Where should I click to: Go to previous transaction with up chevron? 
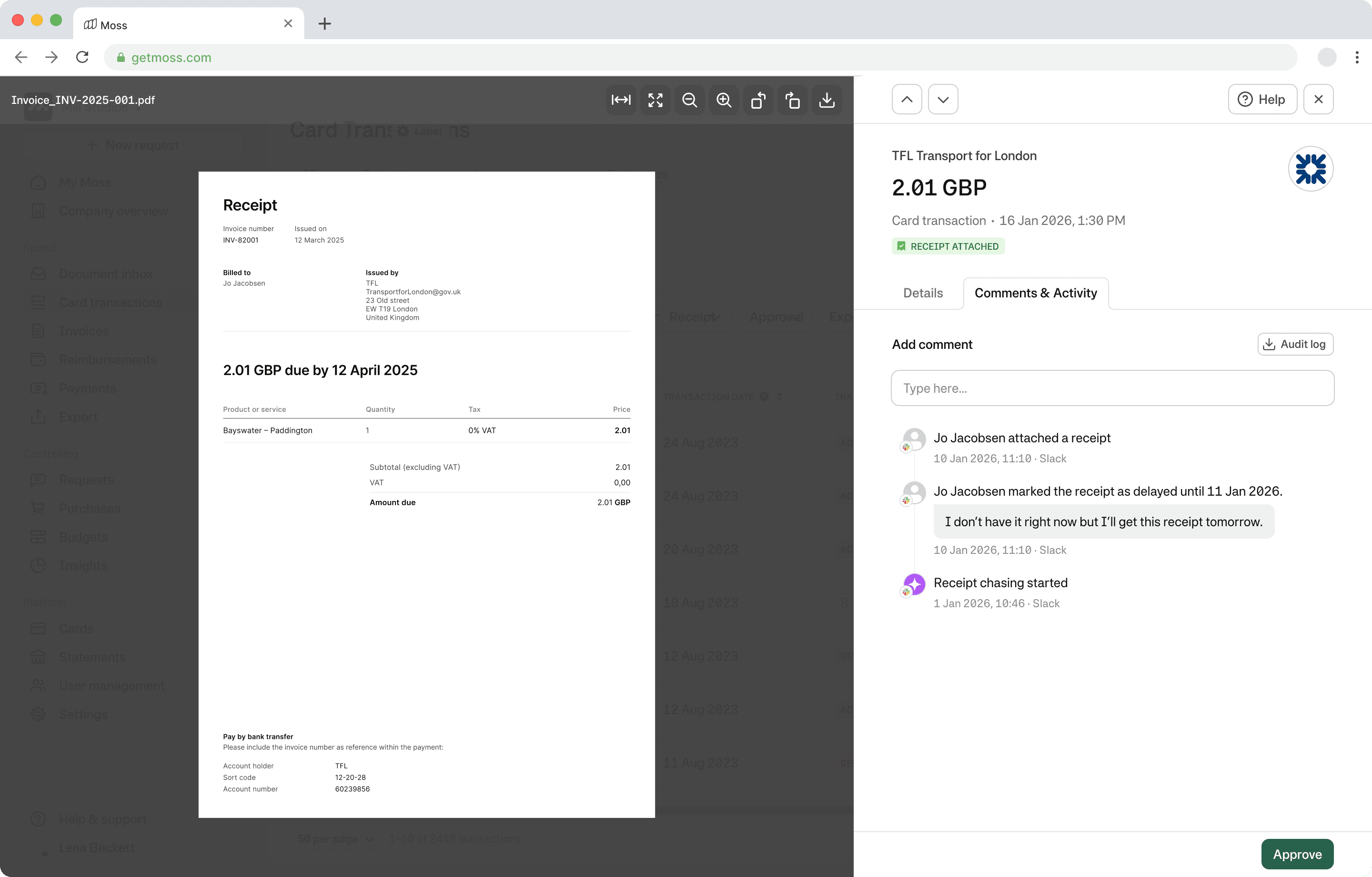point(907,99)
